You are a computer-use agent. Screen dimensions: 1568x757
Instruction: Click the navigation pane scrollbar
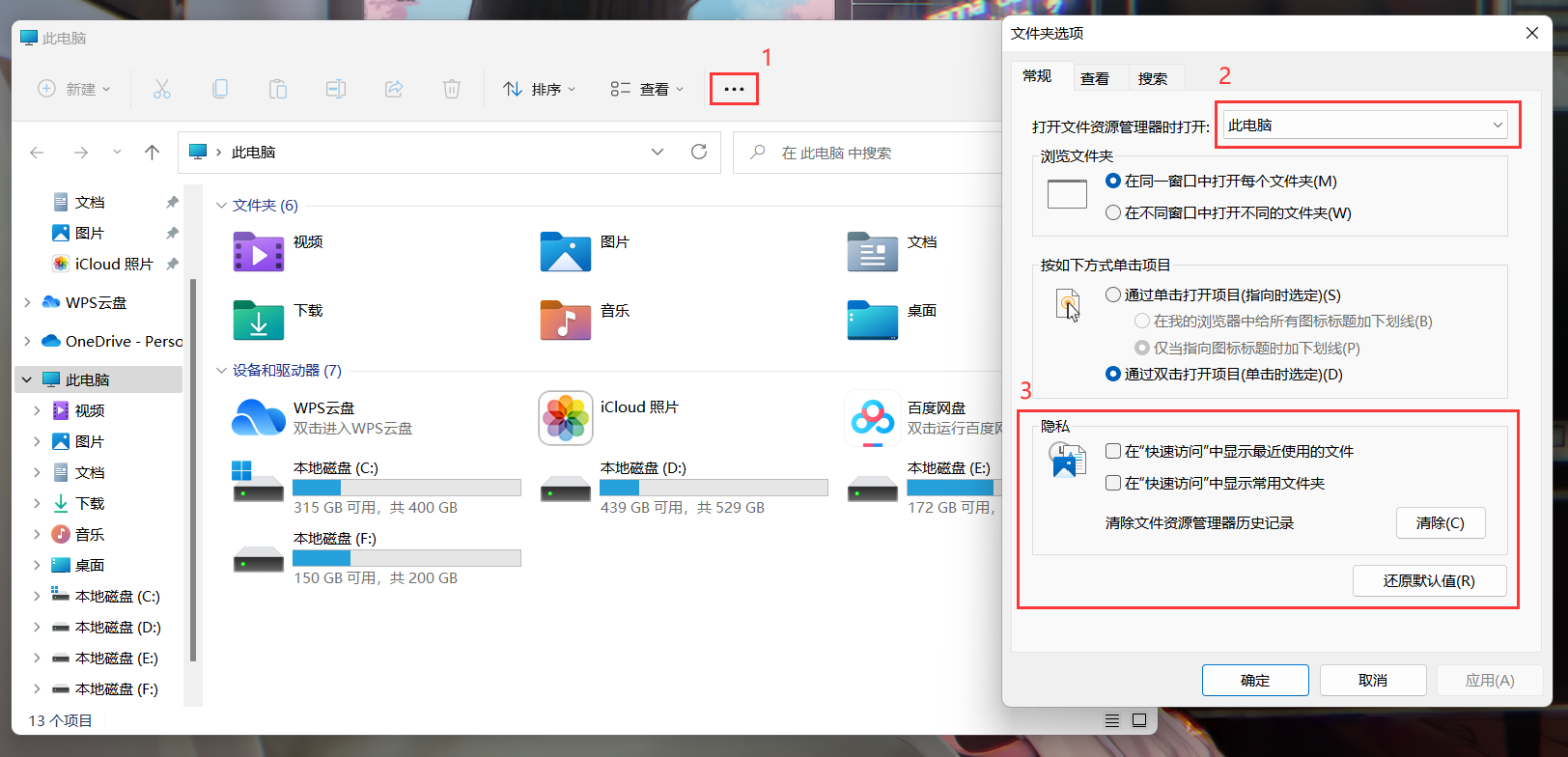(x=193, y=470)
